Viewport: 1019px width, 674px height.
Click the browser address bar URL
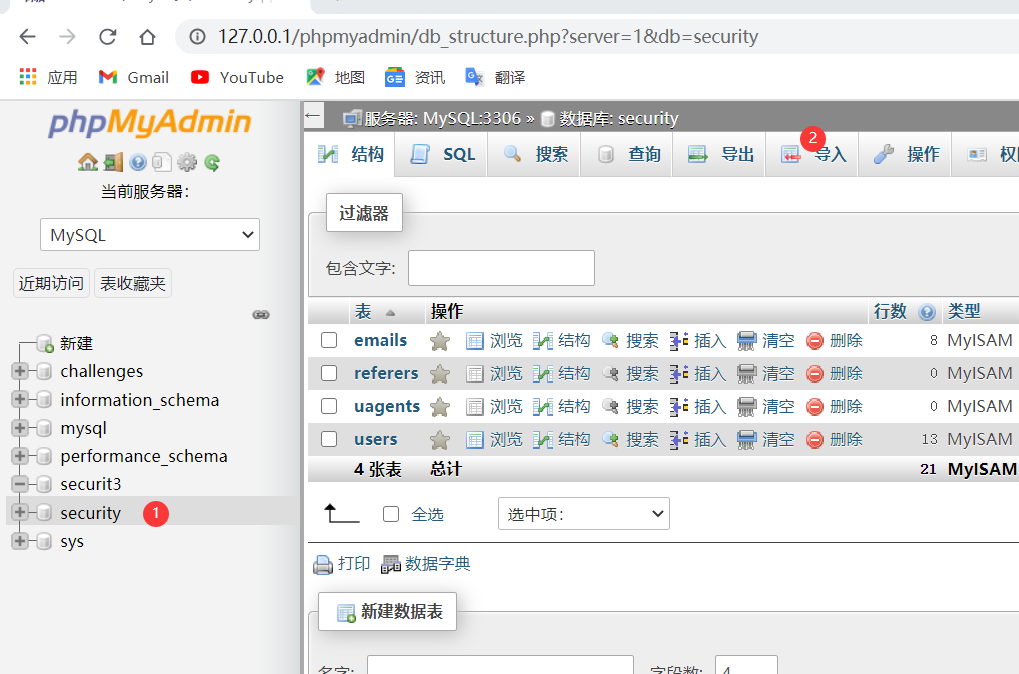[x=488, y=36]
